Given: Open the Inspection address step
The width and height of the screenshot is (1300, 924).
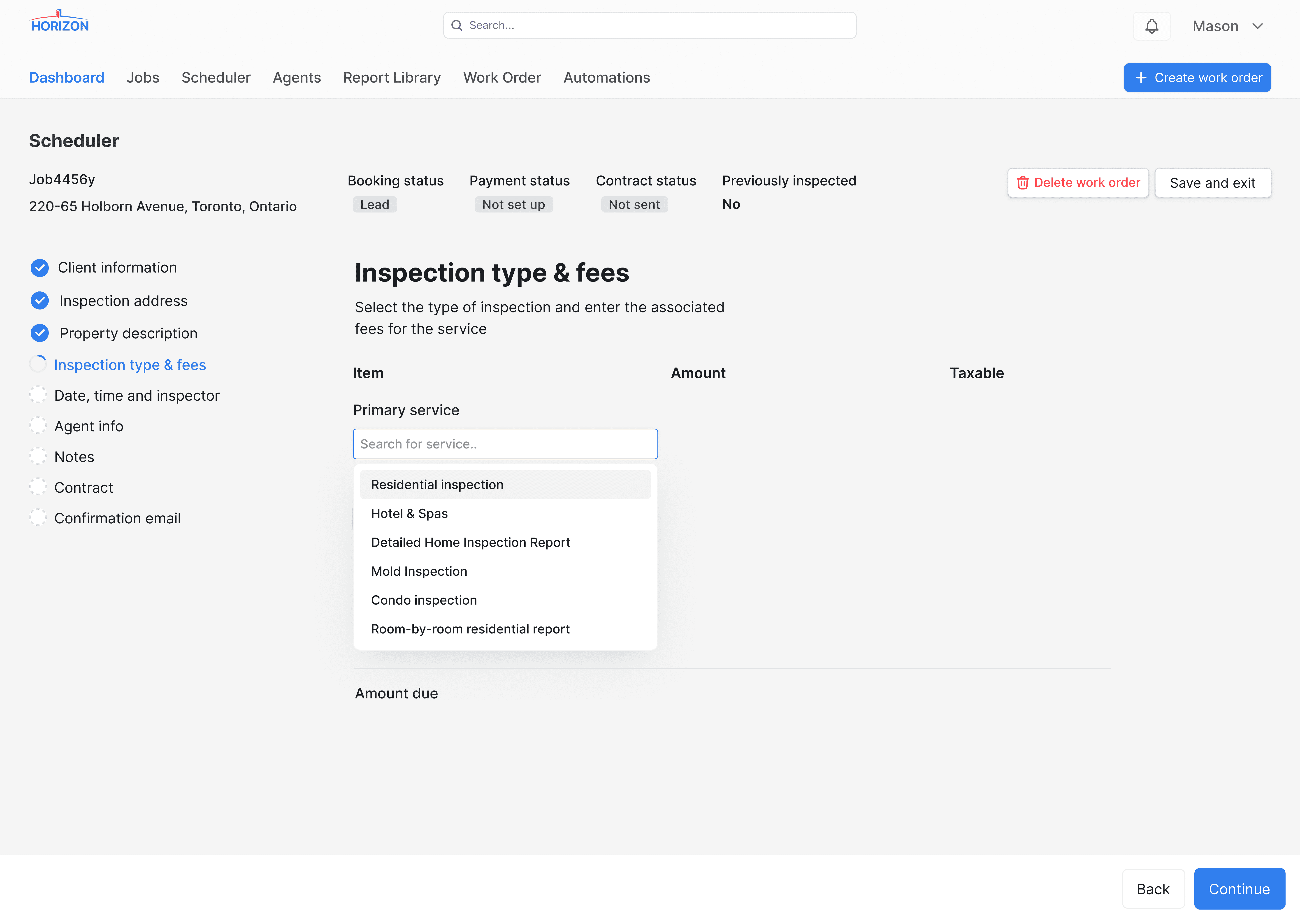Looking at the screenshot, I should pyautogui.click(x=123, y=301).
